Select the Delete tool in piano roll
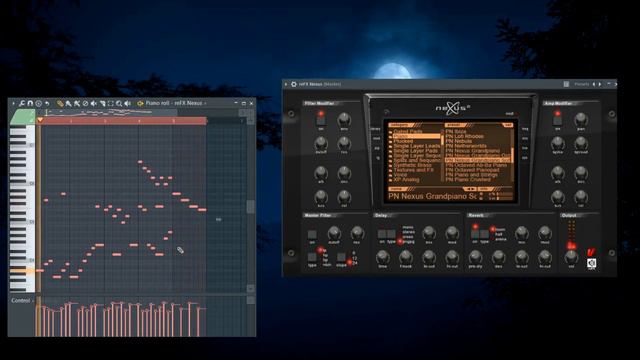The height and width of the screenshot is (360, 640). 85,104
